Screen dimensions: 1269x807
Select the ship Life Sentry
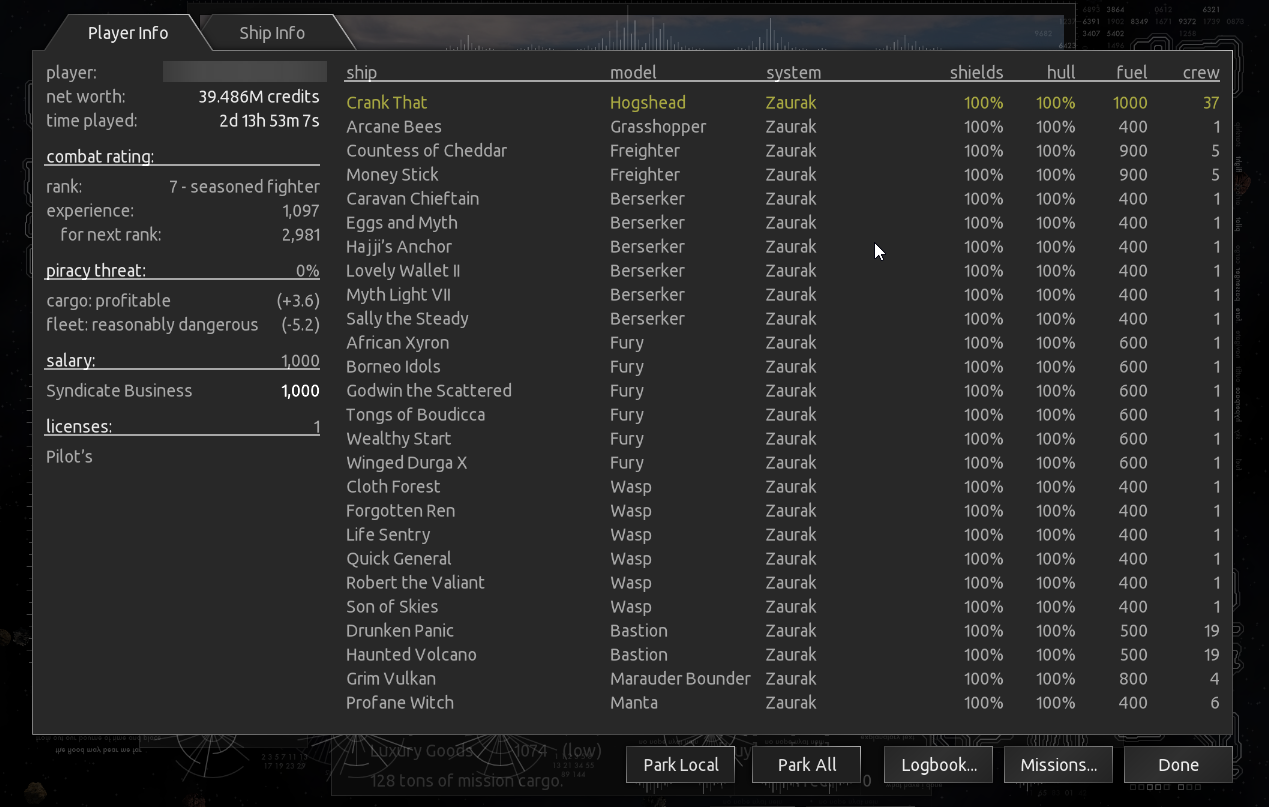(x=783, y=535)
